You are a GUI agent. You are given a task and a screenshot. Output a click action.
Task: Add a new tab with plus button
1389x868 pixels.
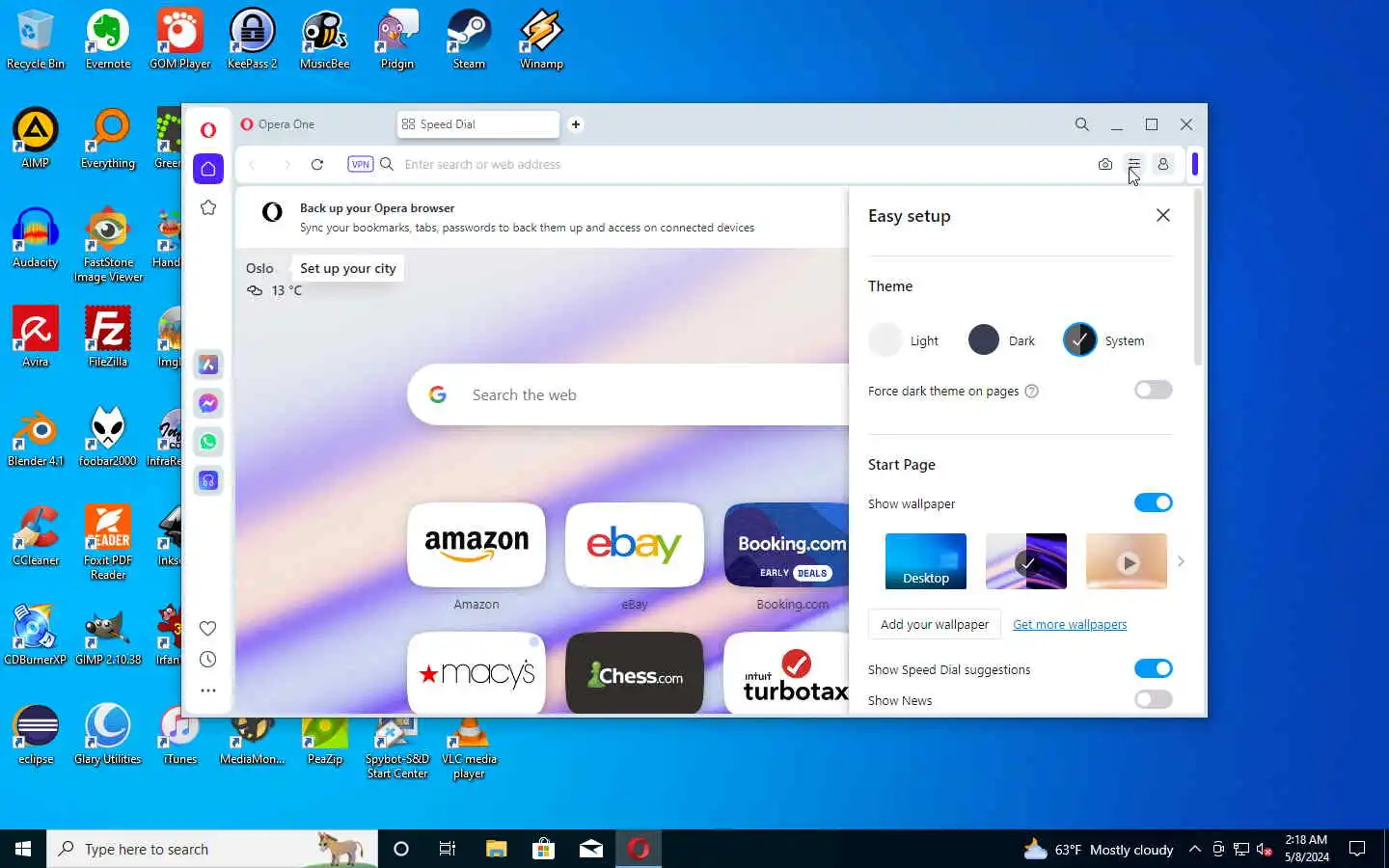576,124
